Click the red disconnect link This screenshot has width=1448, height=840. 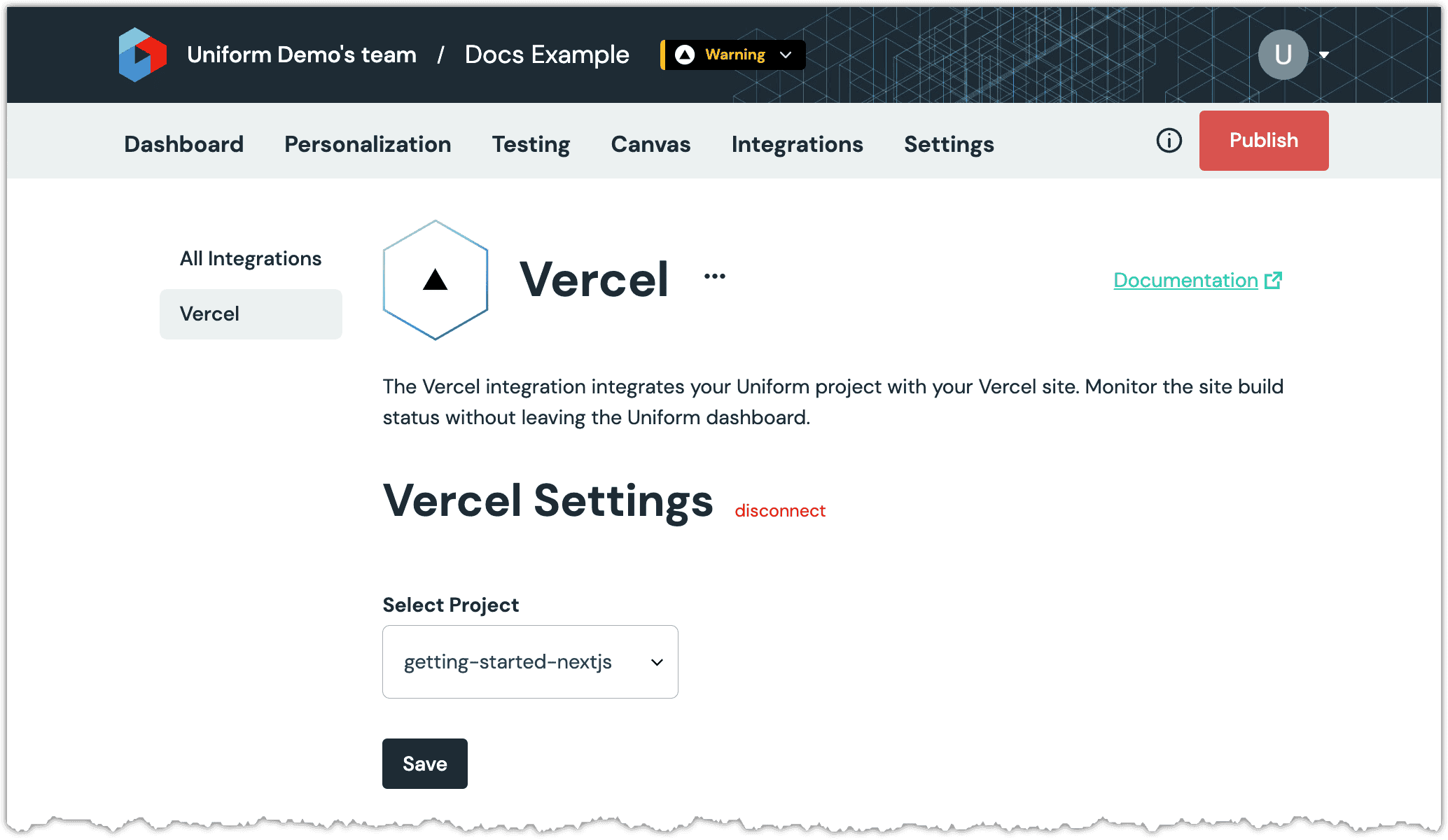tap(780, 511)
